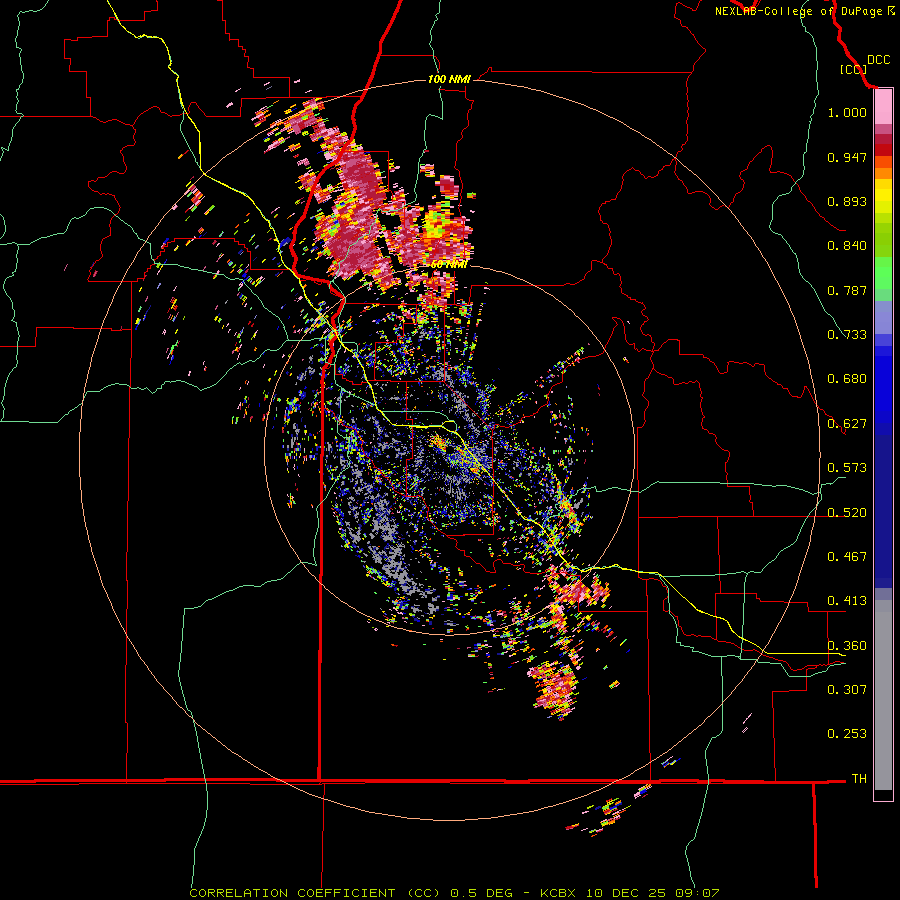
Task: Click the TH threshold label
Action: (x=859, y=779)
